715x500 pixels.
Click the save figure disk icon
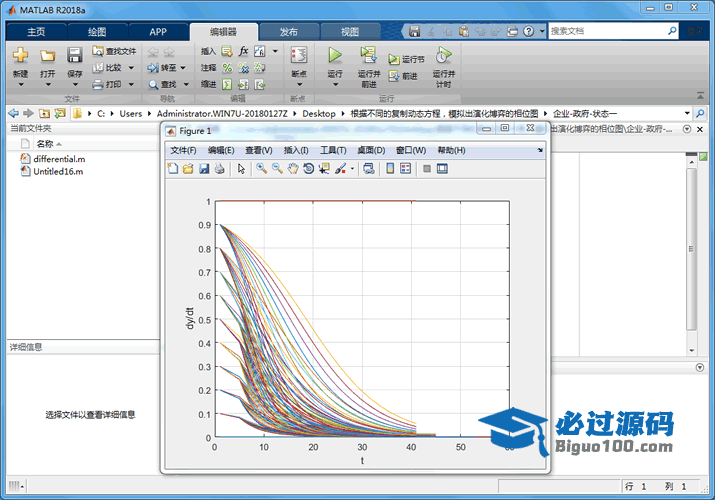tap(204, 169)
